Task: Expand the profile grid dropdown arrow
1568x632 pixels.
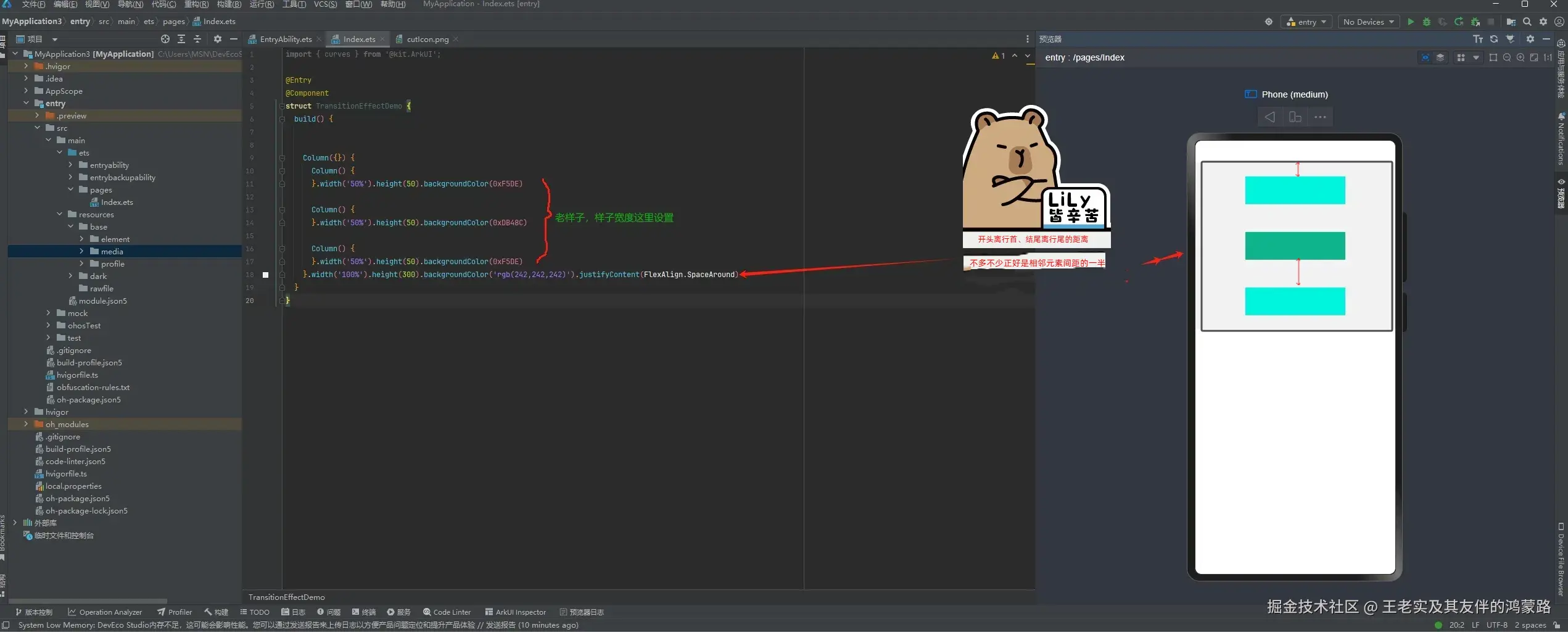Action: 1475,57
